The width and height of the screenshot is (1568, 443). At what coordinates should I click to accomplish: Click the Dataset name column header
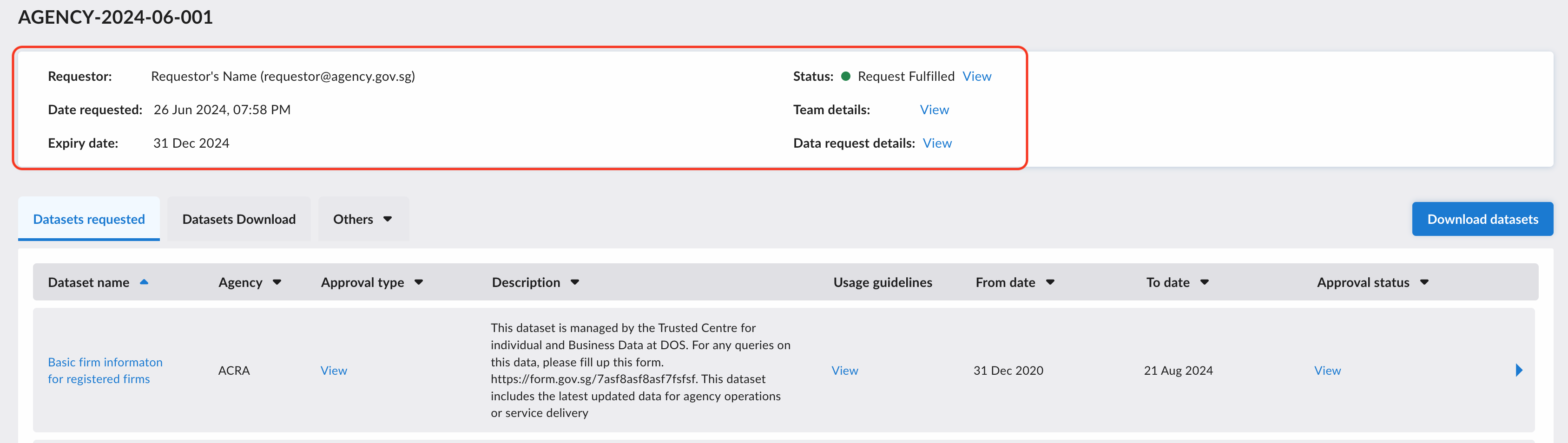point(88,282)
